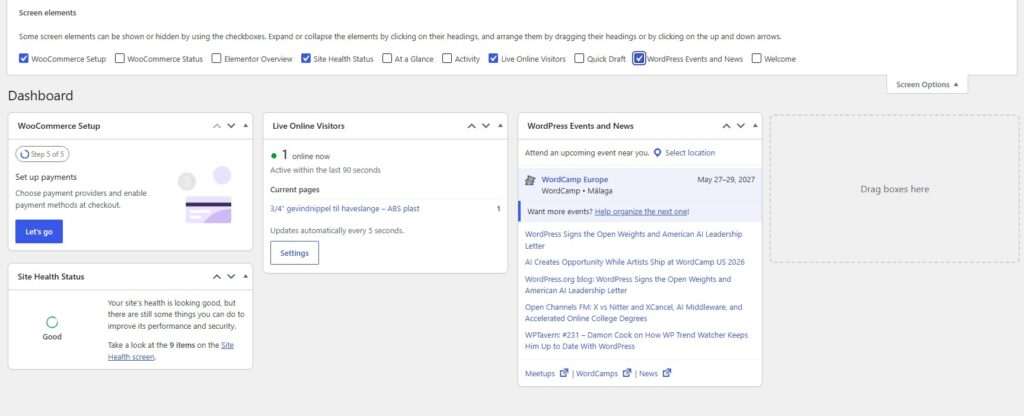This screenshot has width=1024, height=416.
Task: Click the Step 5 of 5 progress badge
Action: click(x=42, y=154)
